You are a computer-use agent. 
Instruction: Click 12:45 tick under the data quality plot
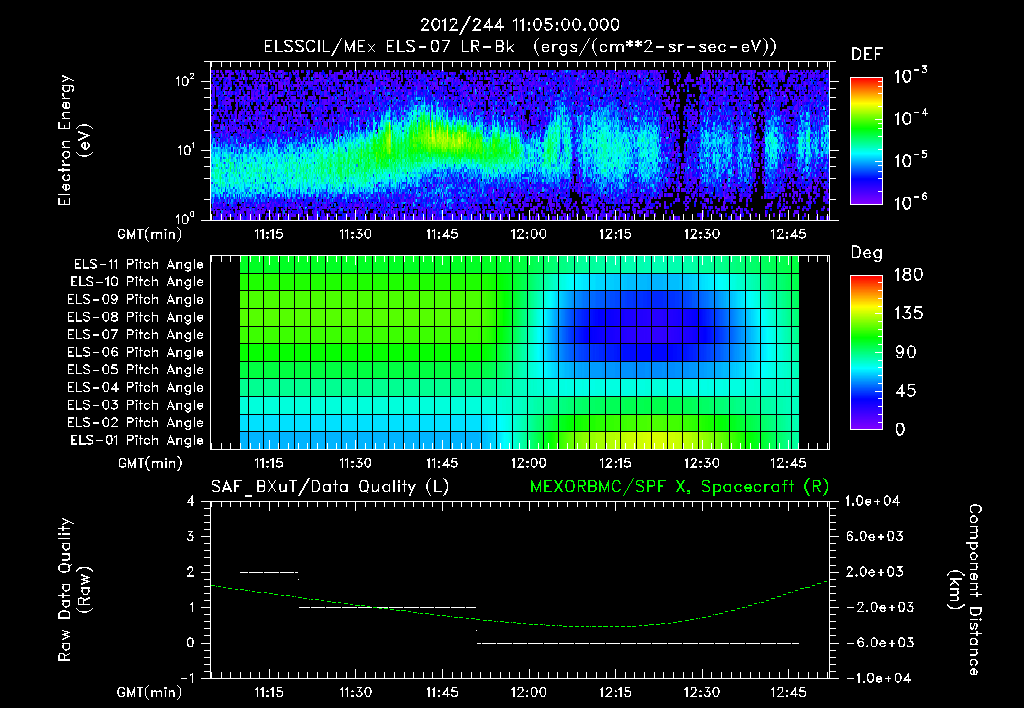point(788,692)
